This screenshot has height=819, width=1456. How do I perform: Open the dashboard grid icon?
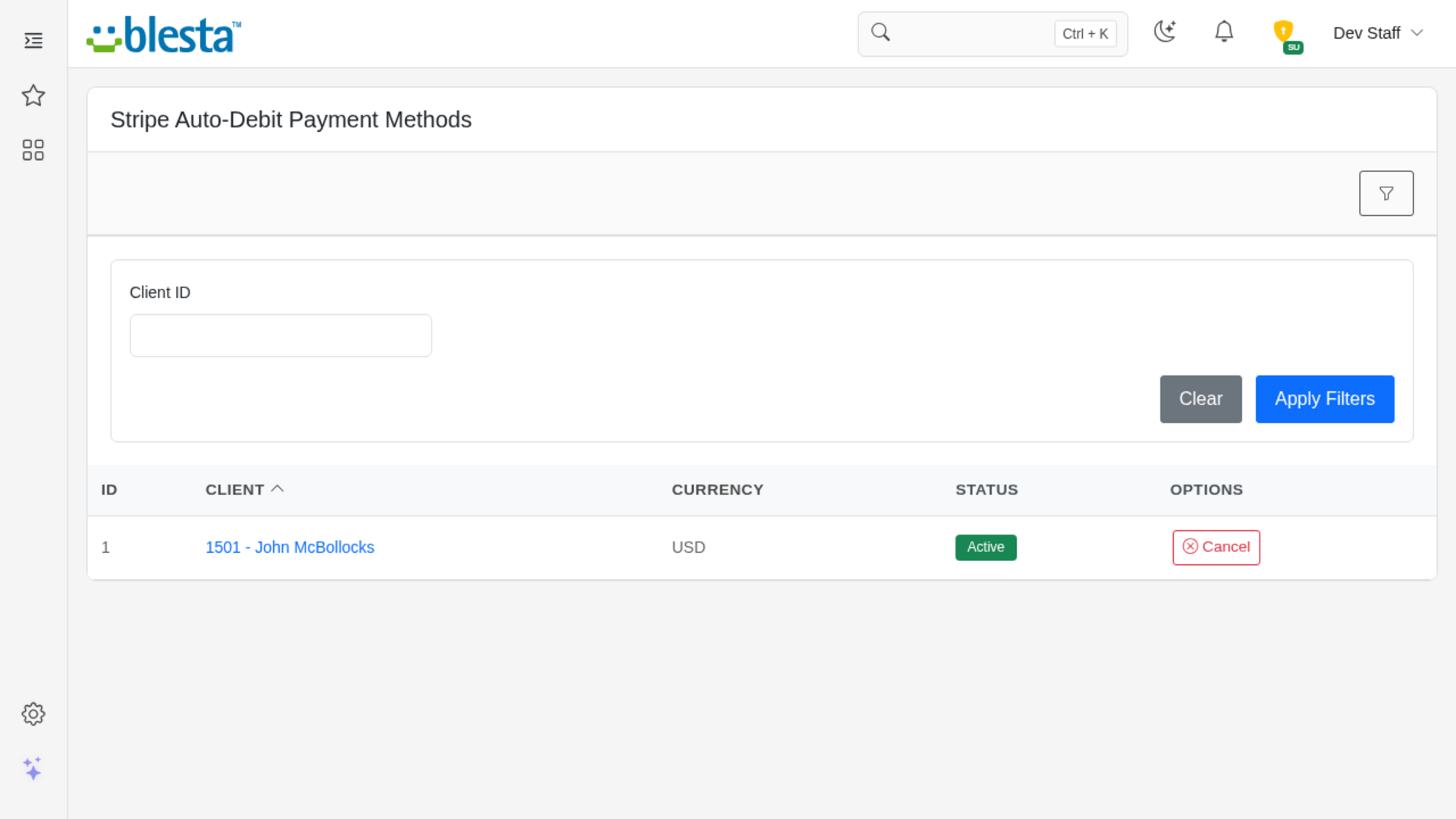[x=33, y=150]
